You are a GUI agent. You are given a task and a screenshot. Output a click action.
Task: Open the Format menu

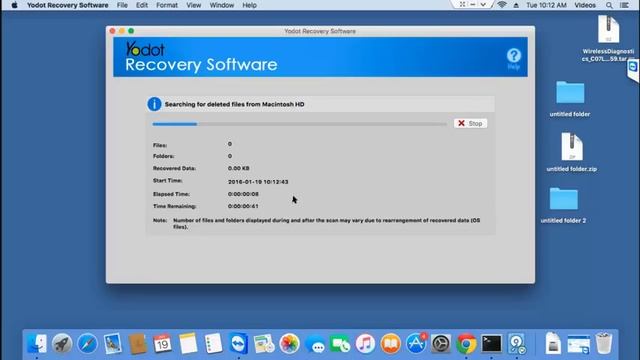(x=167, y=5)
